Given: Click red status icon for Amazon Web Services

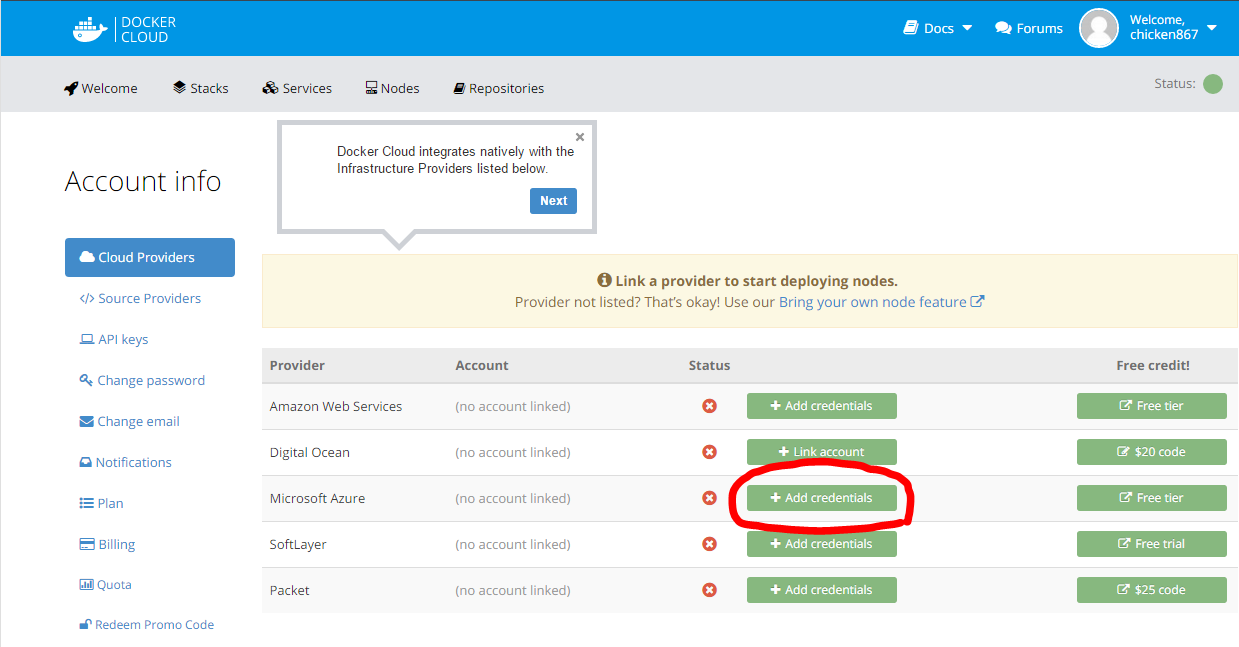Looking at the screenshot, I should coord(709,406).
